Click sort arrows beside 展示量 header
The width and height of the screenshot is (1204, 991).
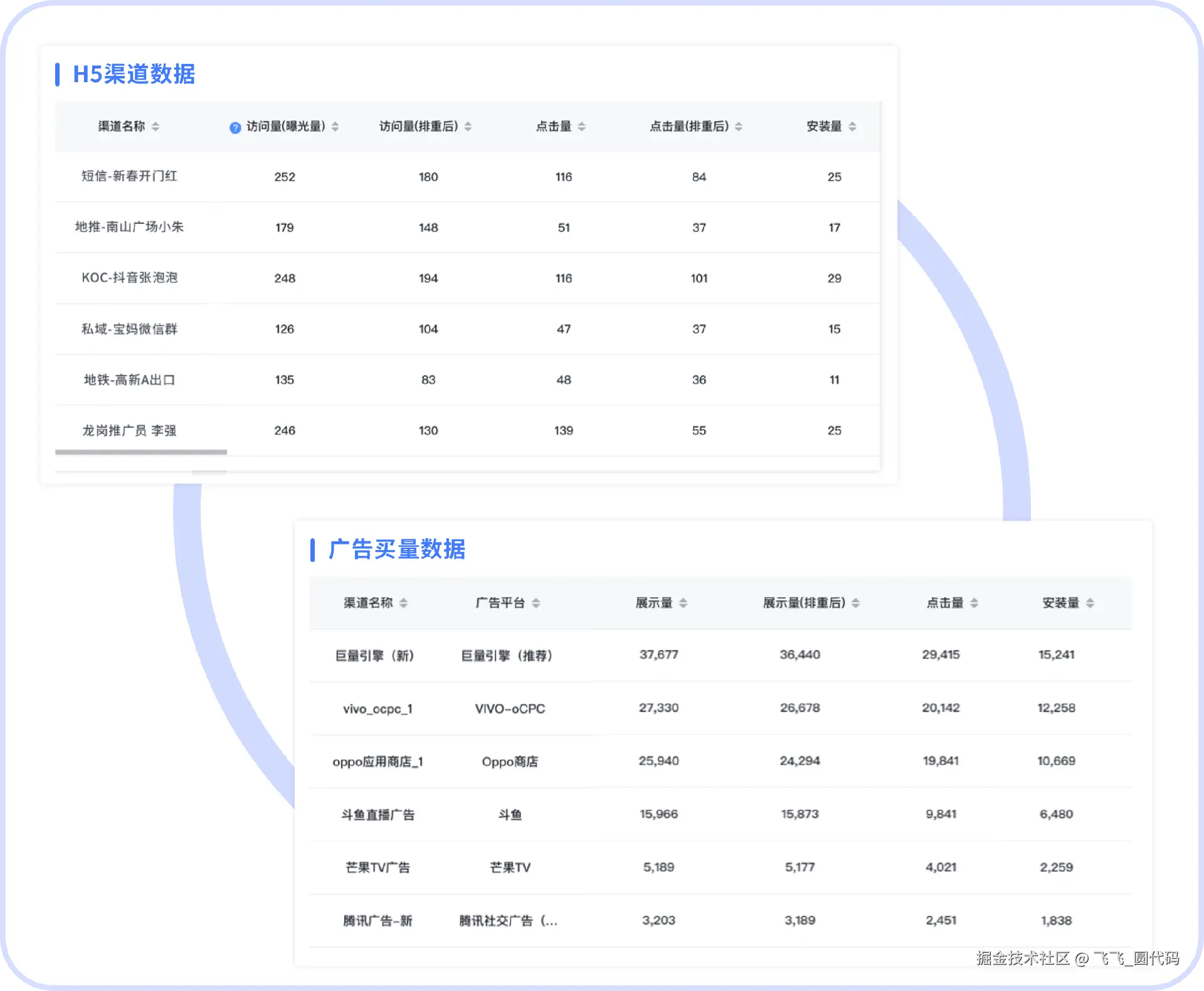tap(684, 603)
